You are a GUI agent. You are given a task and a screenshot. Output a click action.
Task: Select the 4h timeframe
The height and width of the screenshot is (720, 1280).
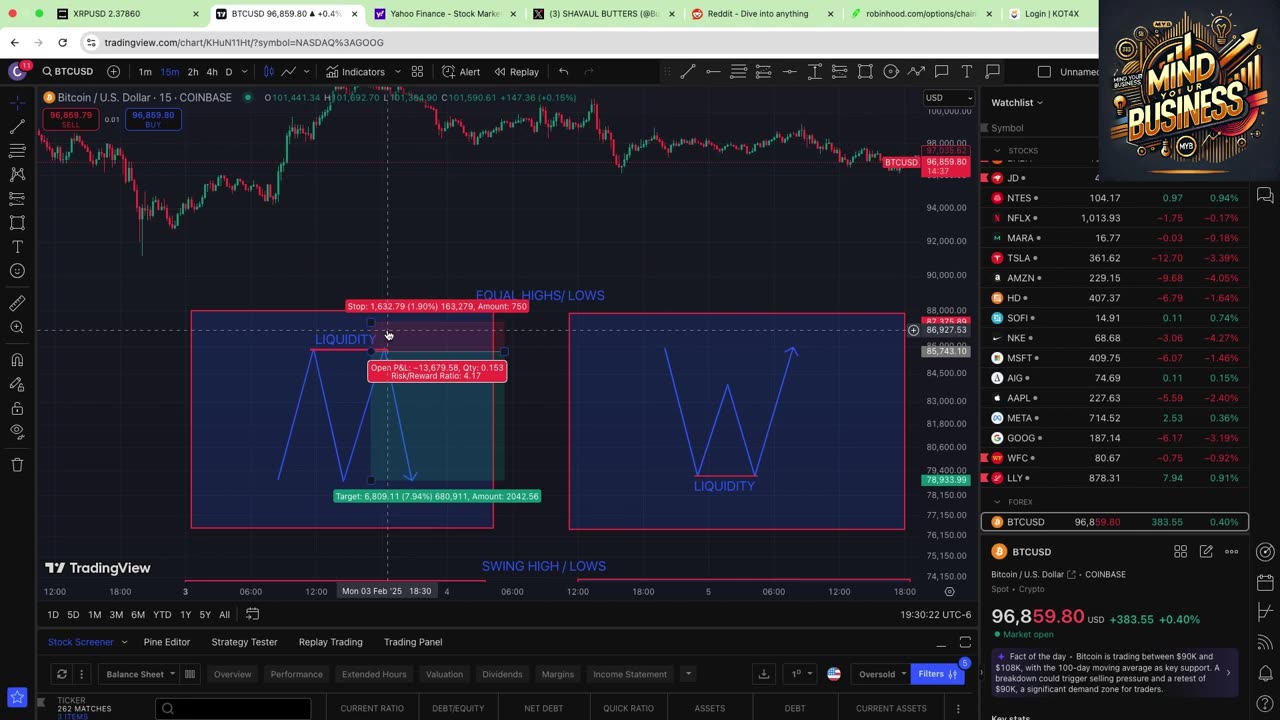tap(211, 72)
